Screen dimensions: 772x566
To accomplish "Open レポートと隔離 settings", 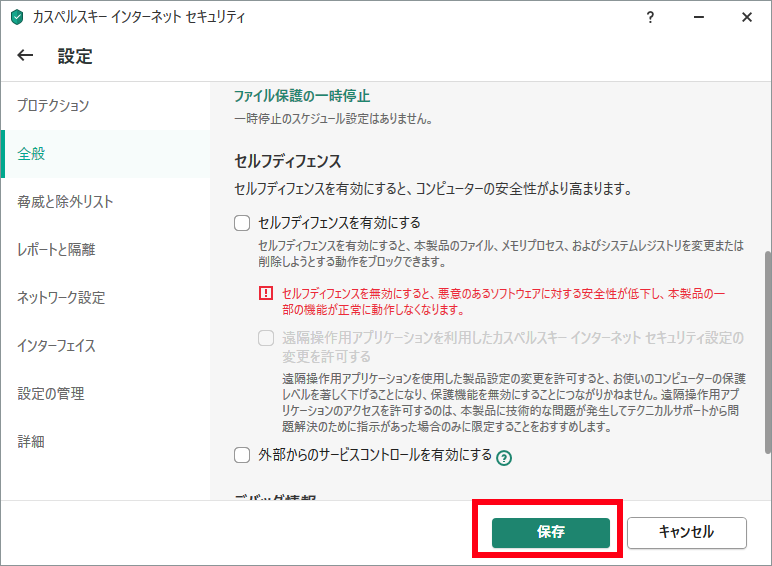I will pyautogui.click(x=56, y=250).
